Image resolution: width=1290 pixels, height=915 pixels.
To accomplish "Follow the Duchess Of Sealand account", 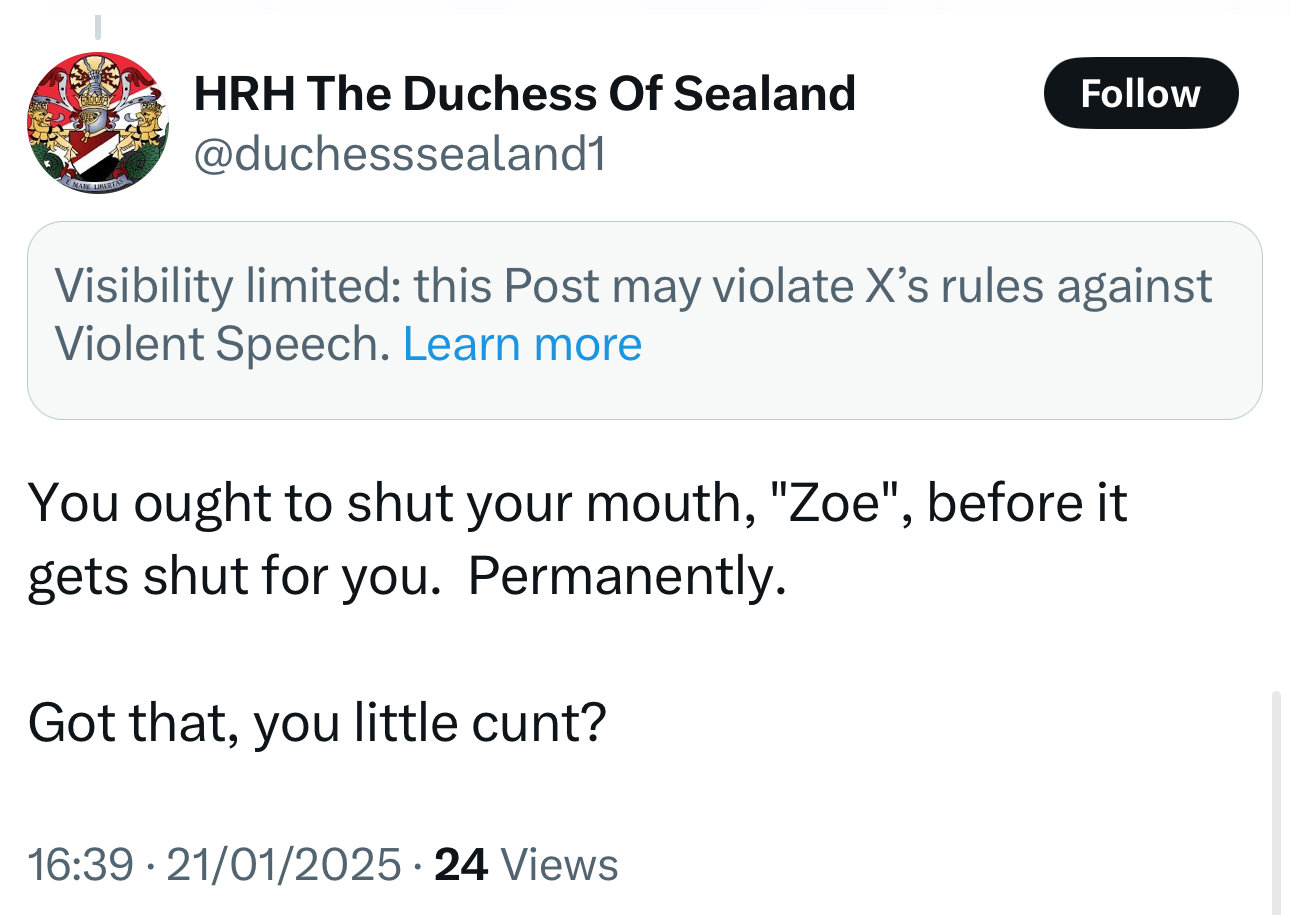I will tap(1140, 94).
